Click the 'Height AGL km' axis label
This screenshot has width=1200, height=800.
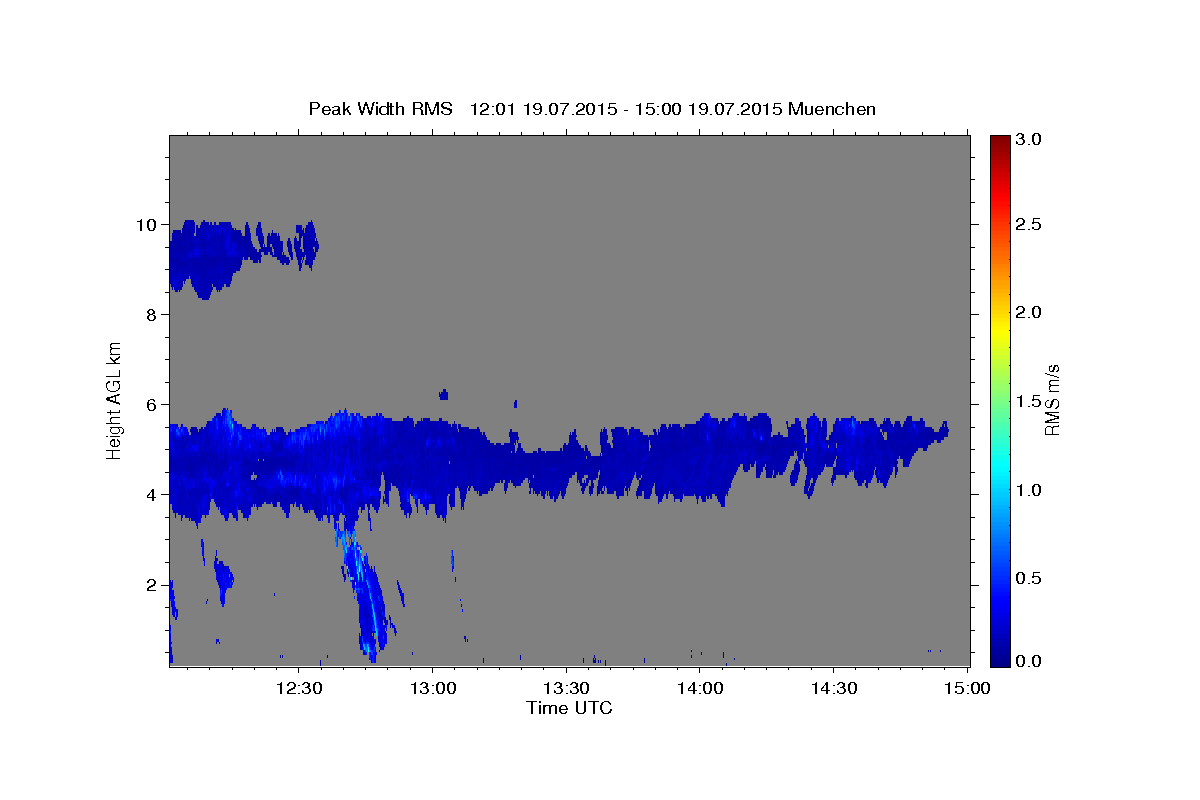[x=115, y=399]
